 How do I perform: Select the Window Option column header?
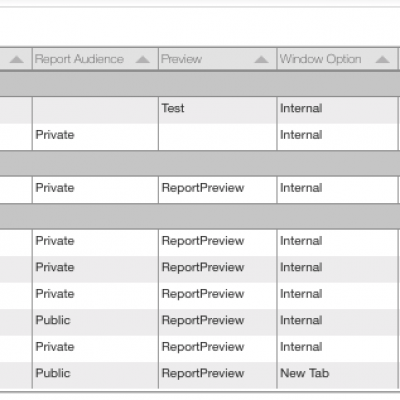[x=337, y=59]
